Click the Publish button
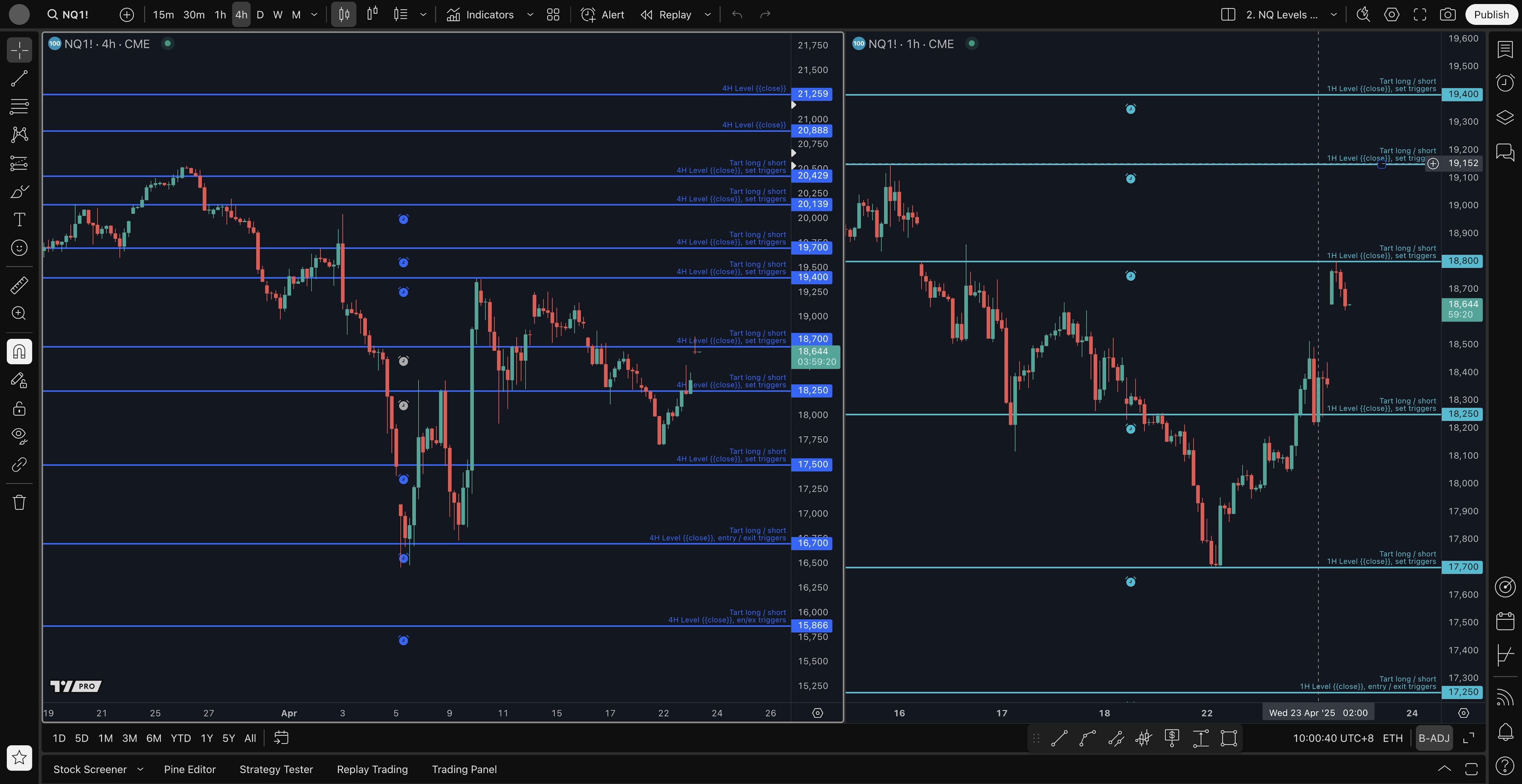This screenshot has width=1522, height=784. [x=1491, y=15]
